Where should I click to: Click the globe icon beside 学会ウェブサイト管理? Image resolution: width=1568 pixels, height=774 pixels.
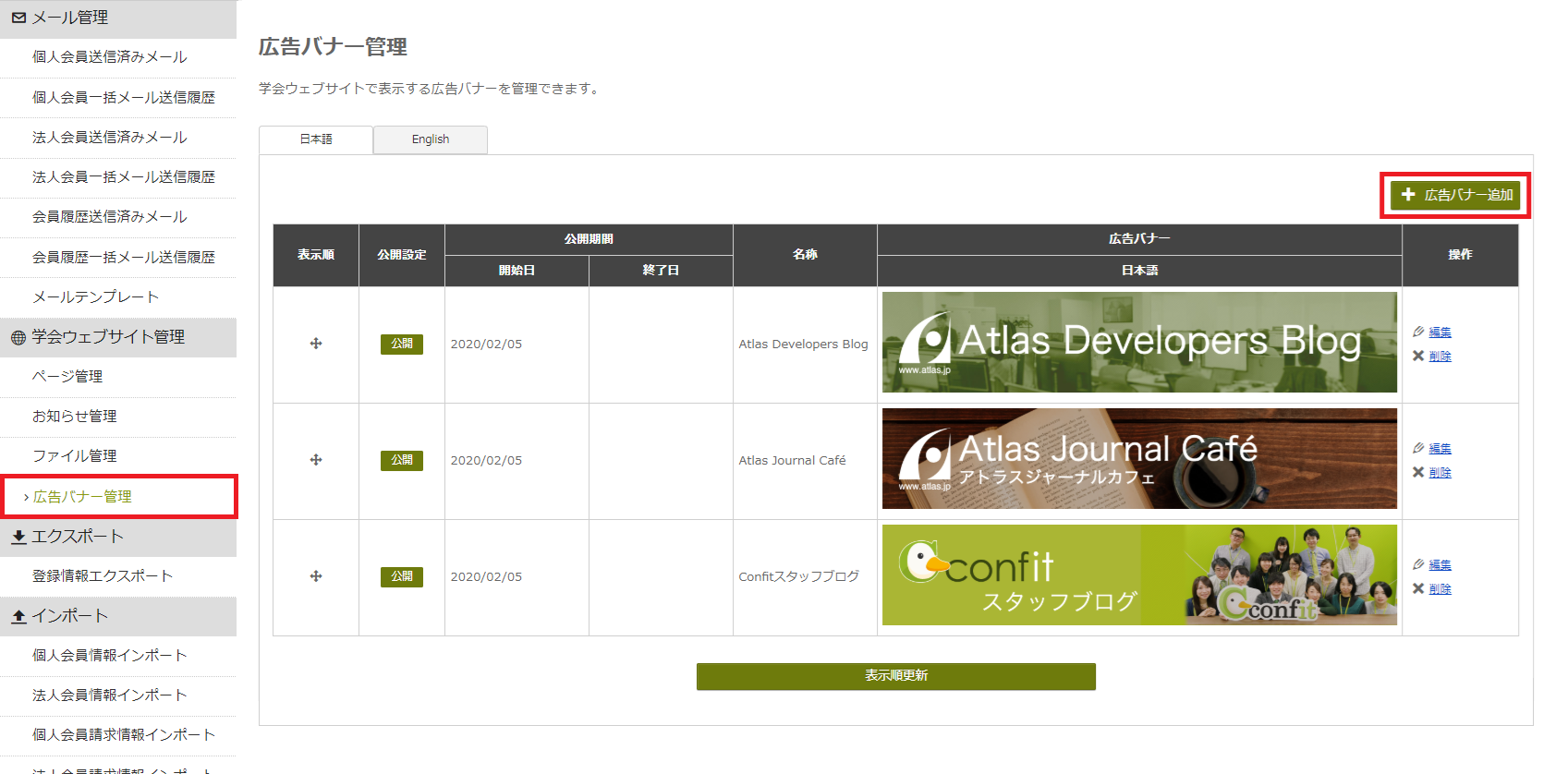(x=18, y=337)
